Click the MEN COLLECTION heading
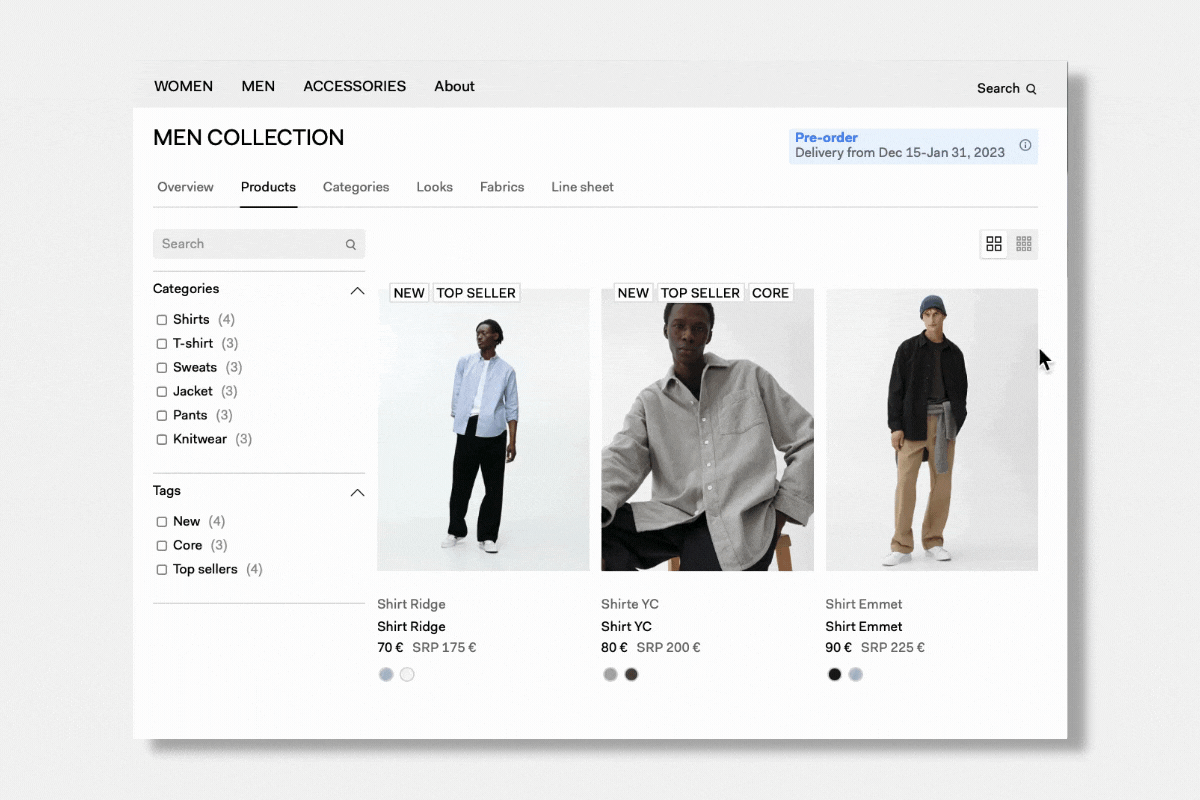This screenshot has width=1200, height=800. coord(248,138)
